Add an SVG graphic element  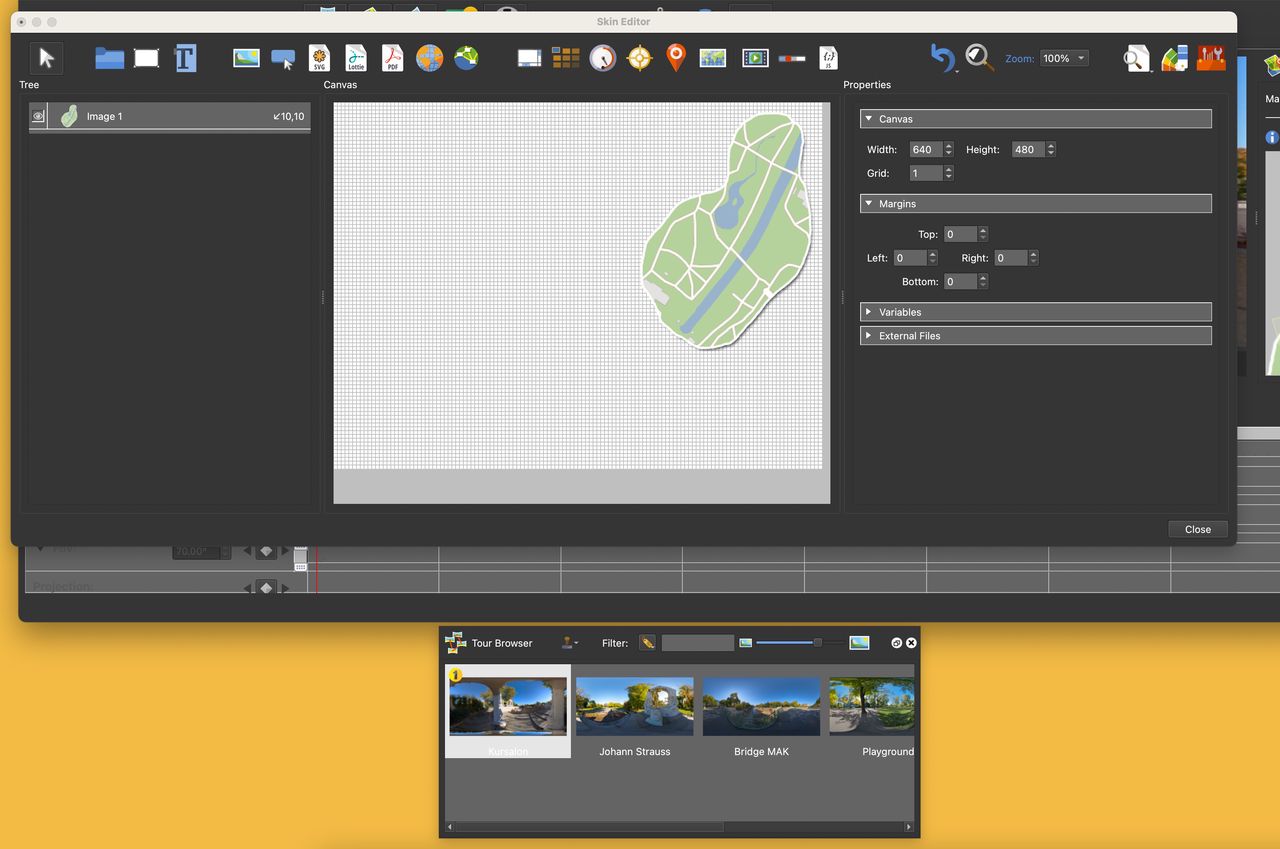(x=319, y=57)
